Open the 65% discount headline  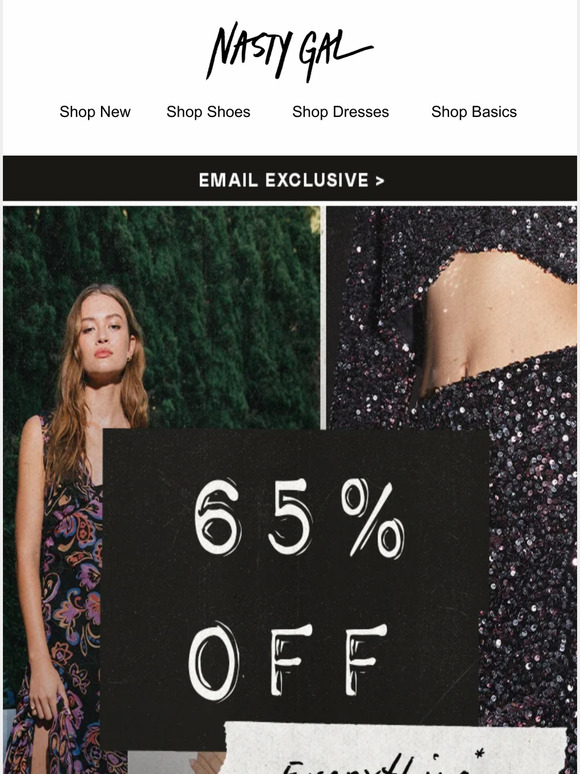point(299,517)
